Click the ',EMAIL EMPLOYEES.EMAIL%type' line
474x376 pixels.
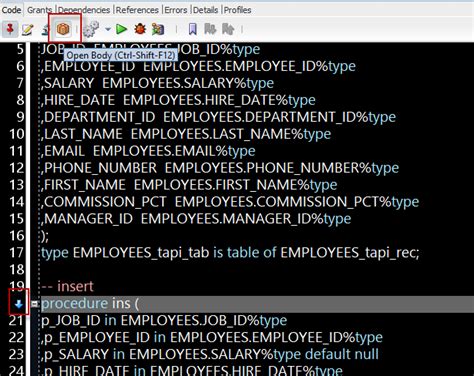(x=148, y=151)
